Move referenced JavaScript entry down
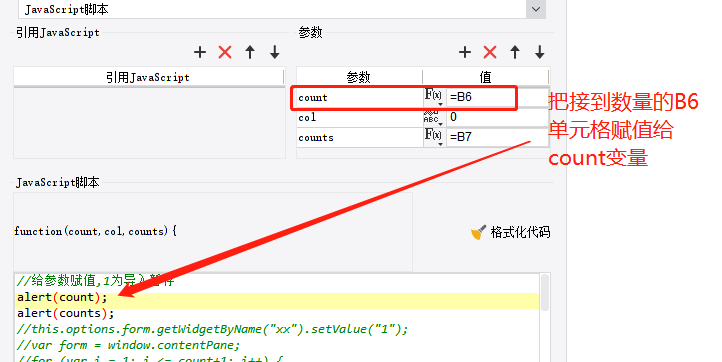 [x=274, y=52]
